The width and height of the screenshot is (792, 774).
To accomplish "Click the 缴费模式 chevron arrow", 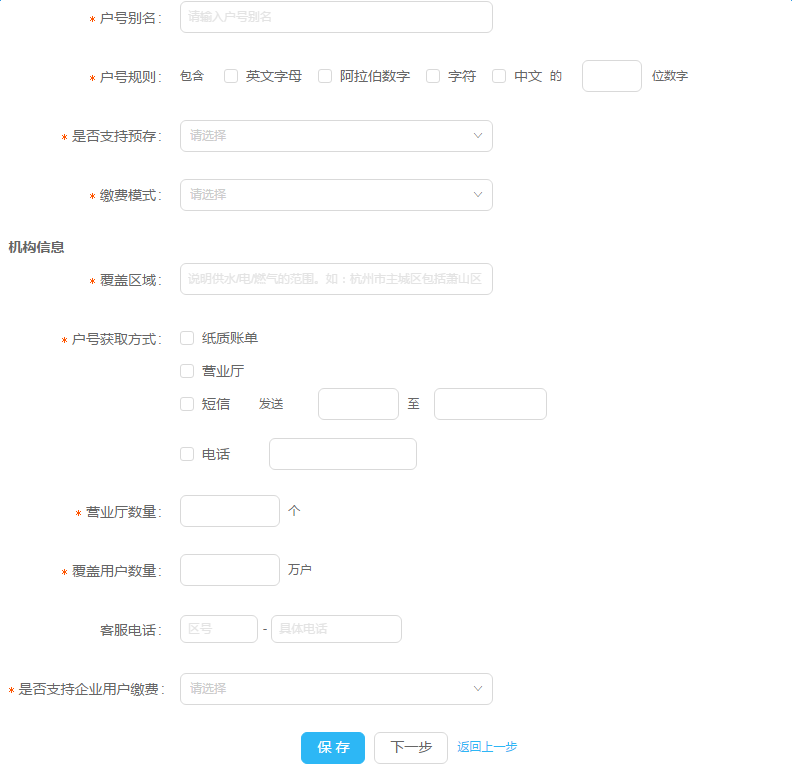I will (478, 195).
